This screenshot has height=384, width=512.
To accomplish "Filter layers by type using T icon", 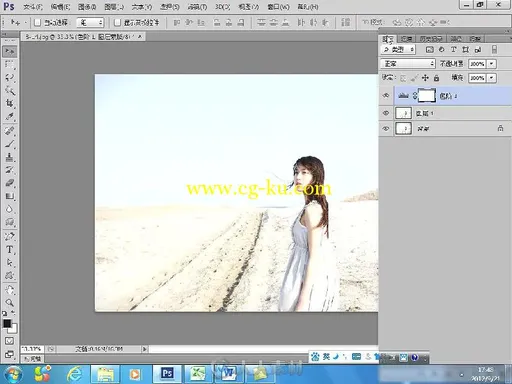I will (453, 50).
